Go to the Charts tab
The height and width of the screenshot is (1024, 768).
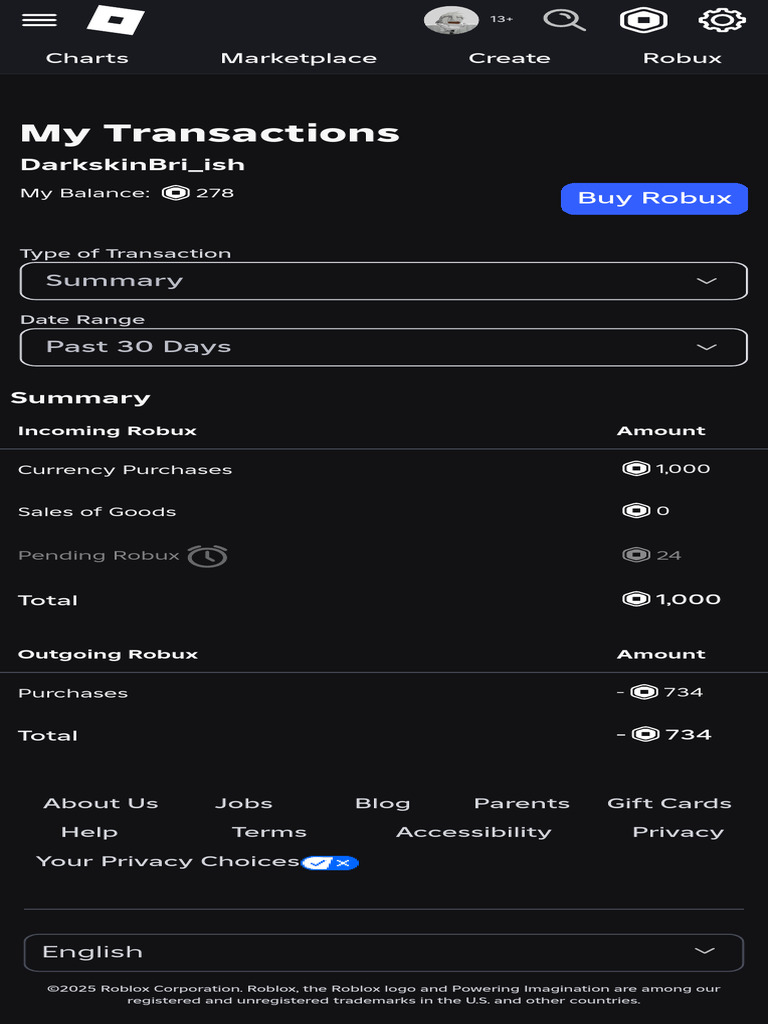(87, 58)
